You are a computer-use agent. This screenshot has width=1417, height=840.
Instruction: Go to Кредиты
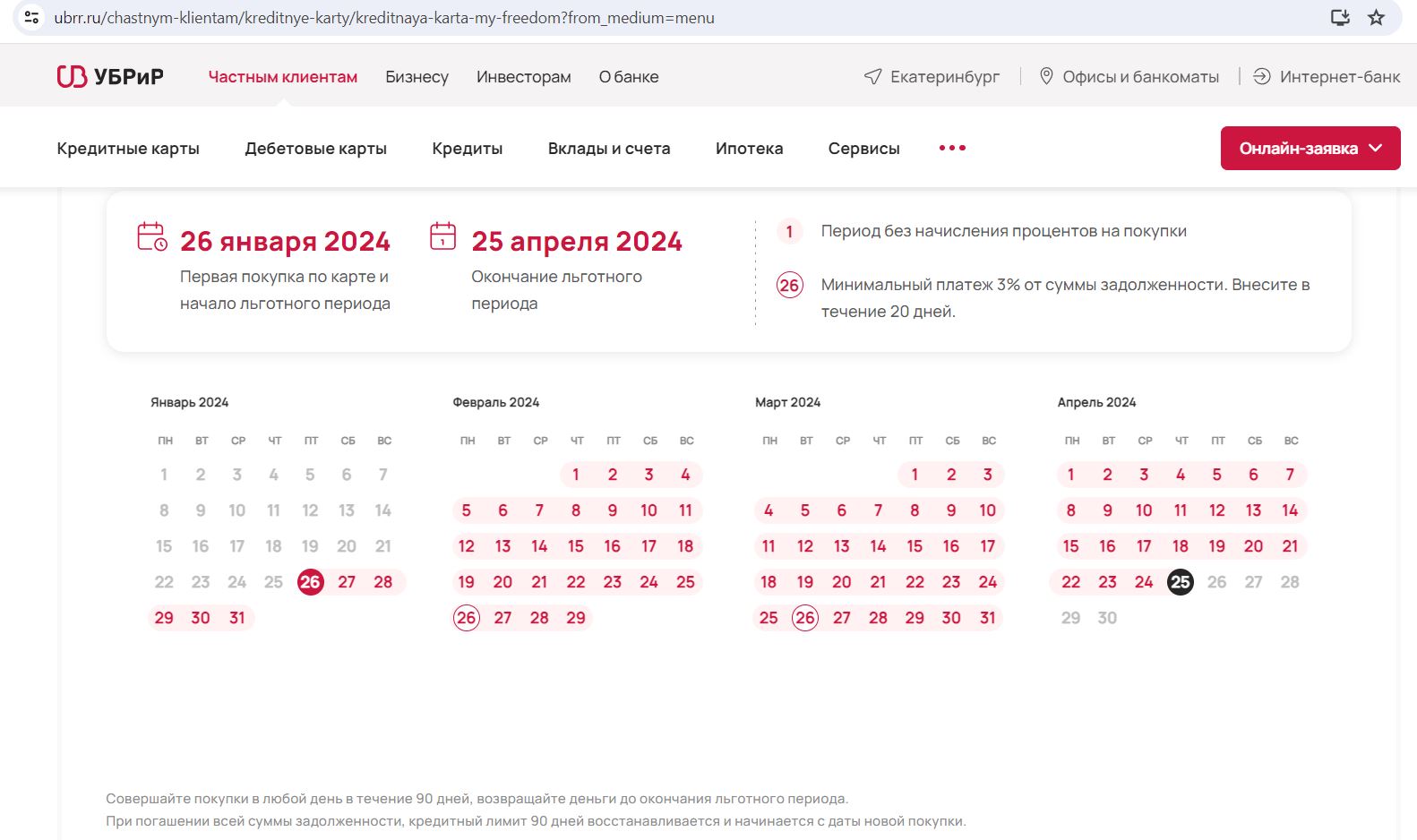pyautogui.click(x=468, y=149)
